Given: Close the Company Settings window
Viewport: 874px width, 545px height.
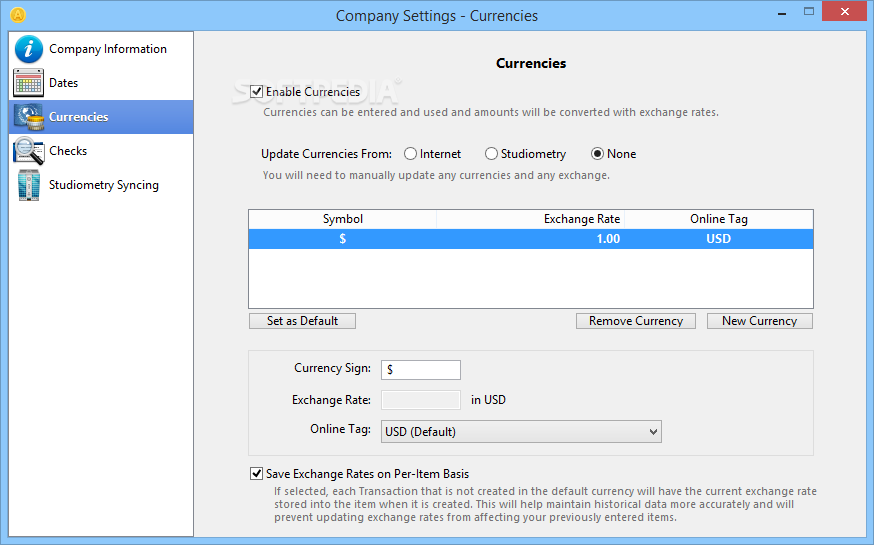Looking at the screenshot, I should coord(844,11).
